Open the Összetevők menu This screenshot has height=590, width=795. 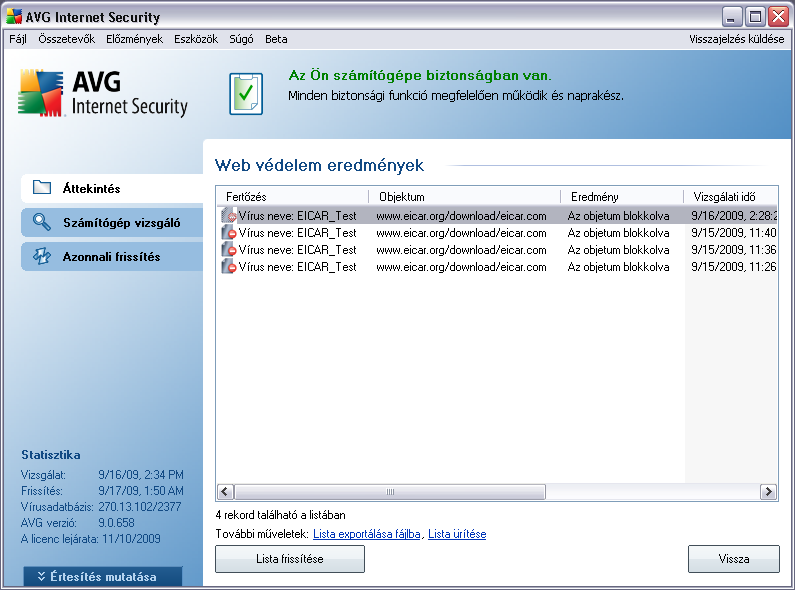(66, 39)
